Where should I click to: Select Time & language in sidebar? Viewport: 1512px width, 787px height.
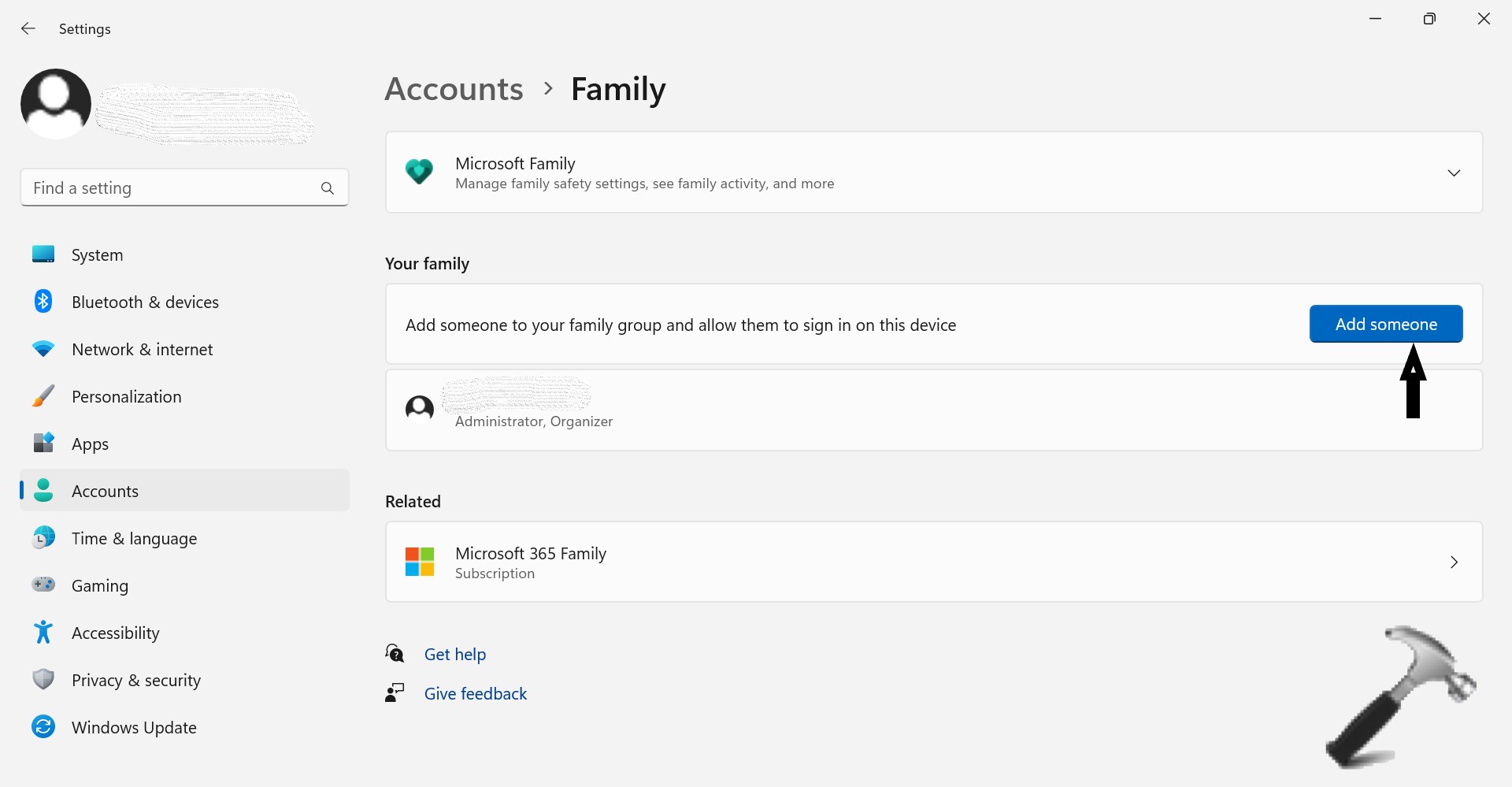pyautogui.click(x=134, y=539)
